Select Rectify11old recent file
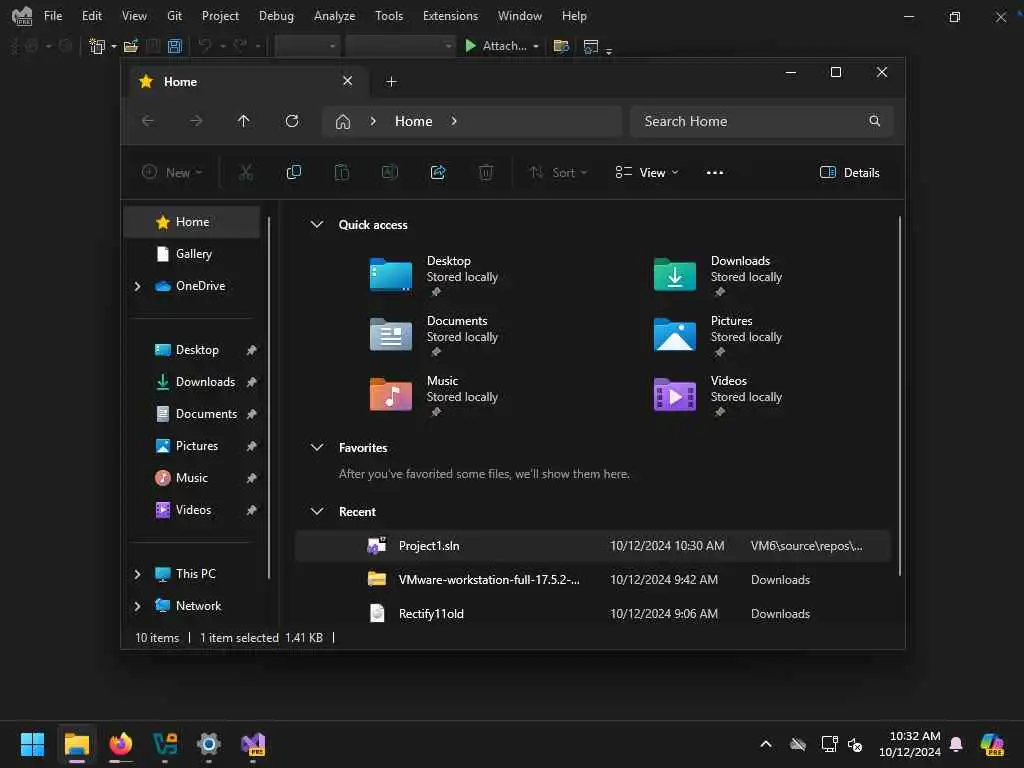1024x768 pixels. coord(592,614)
